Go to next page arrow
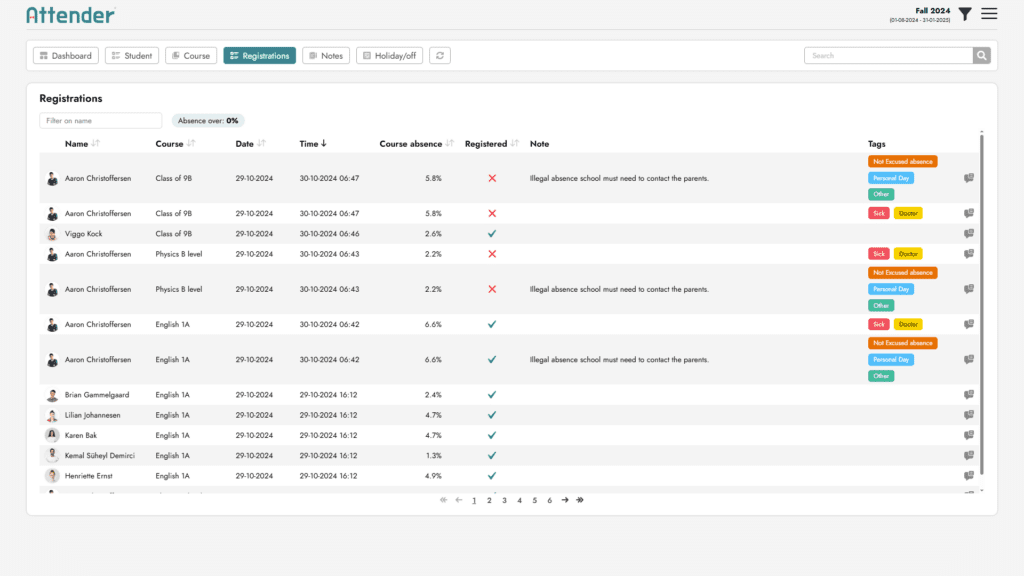 point(565,500)
